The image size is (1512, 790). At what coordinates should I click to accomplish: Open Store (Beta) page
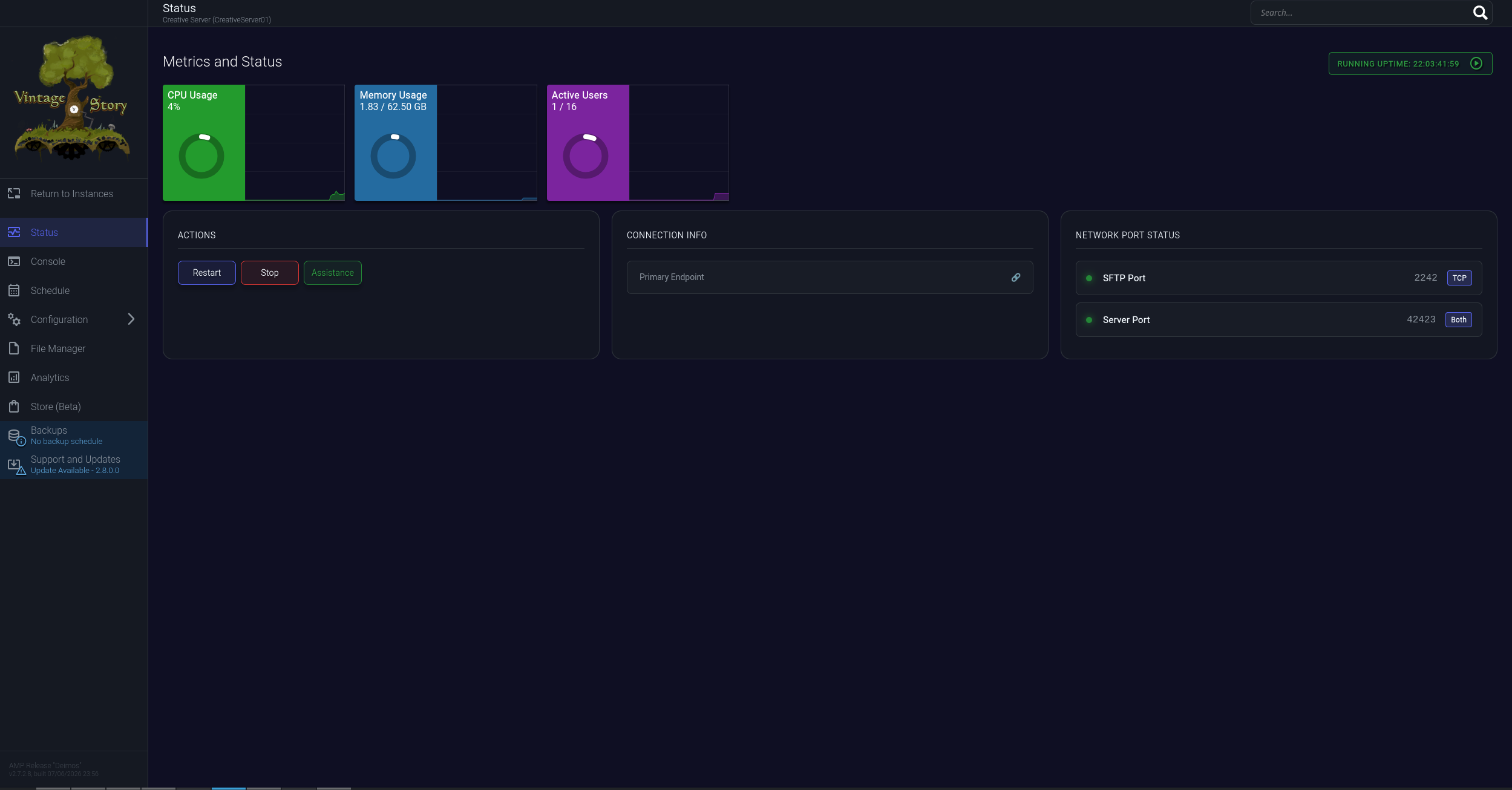[74, 406]
